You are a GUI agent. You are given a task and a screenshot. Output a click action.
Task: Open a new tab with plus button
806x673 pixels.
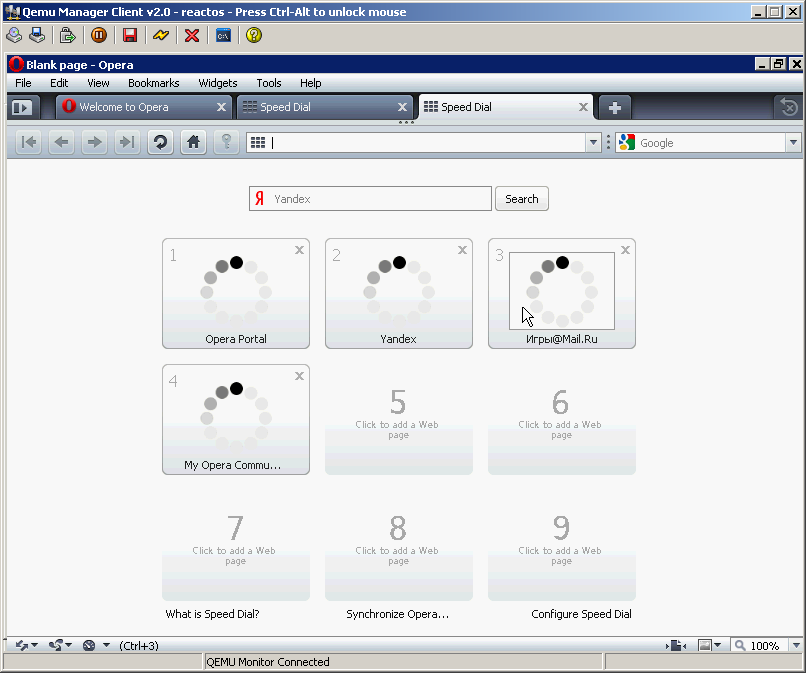tap(615, 107)
